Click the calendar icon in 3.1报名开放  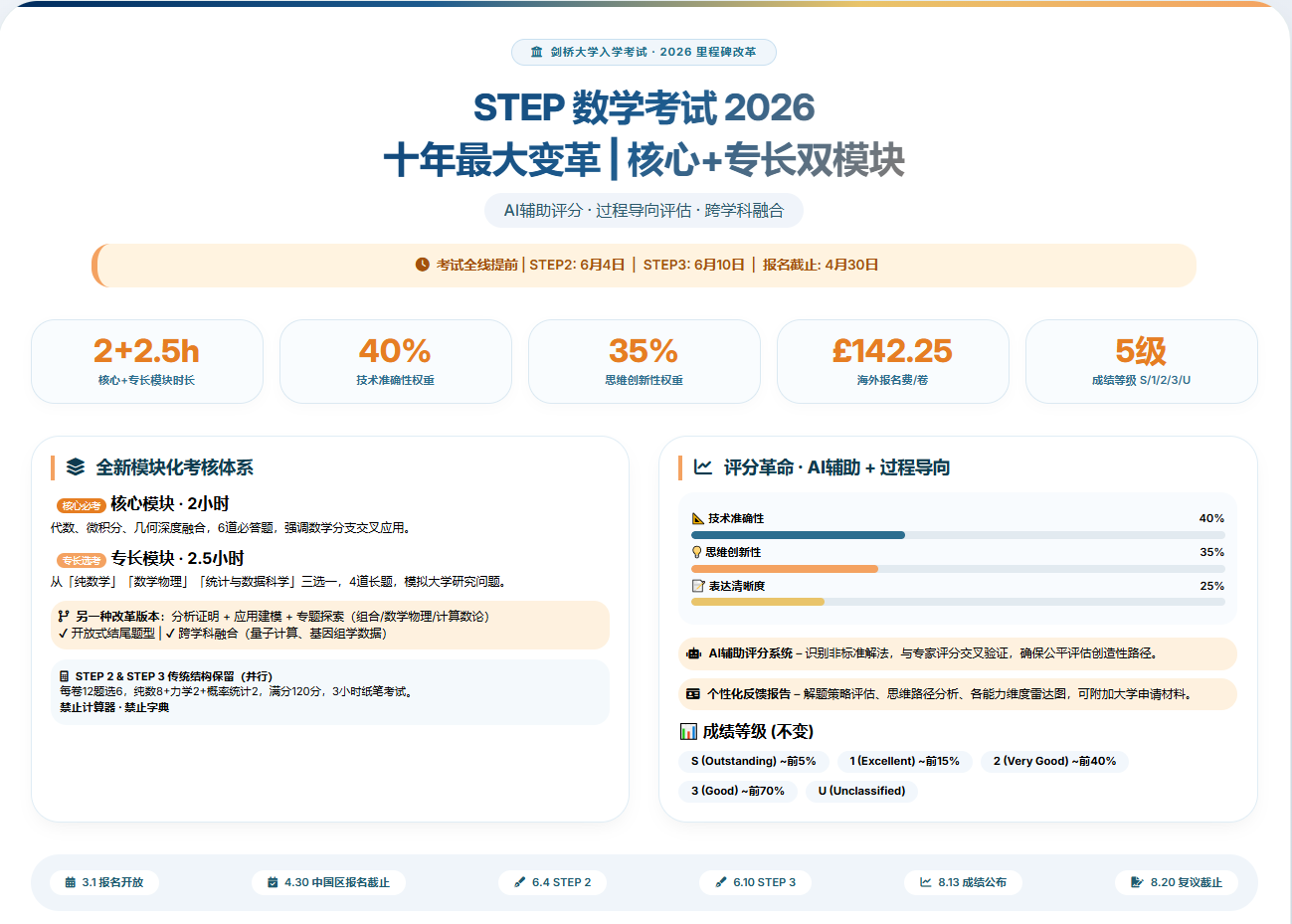(x=71, y=882)
